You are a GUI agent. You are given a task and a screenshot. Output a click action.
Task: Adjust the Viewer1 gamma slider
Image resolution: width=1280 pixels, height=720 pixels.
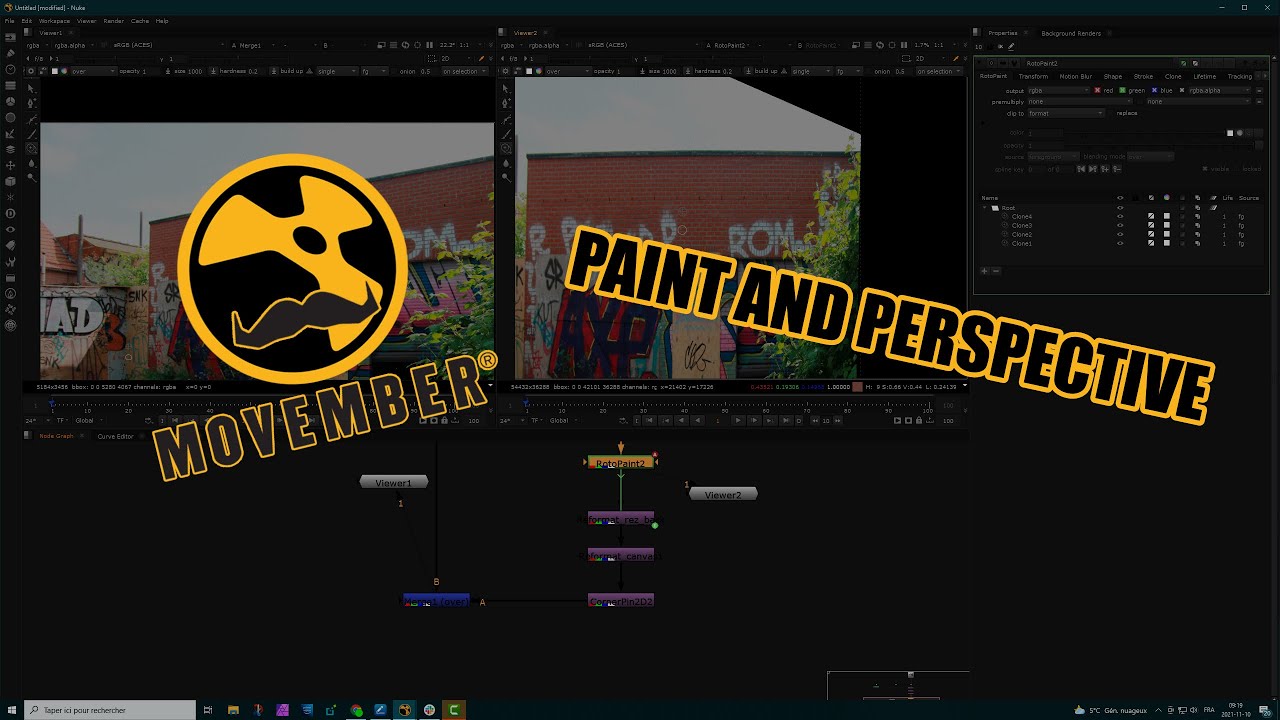point(238,58)
